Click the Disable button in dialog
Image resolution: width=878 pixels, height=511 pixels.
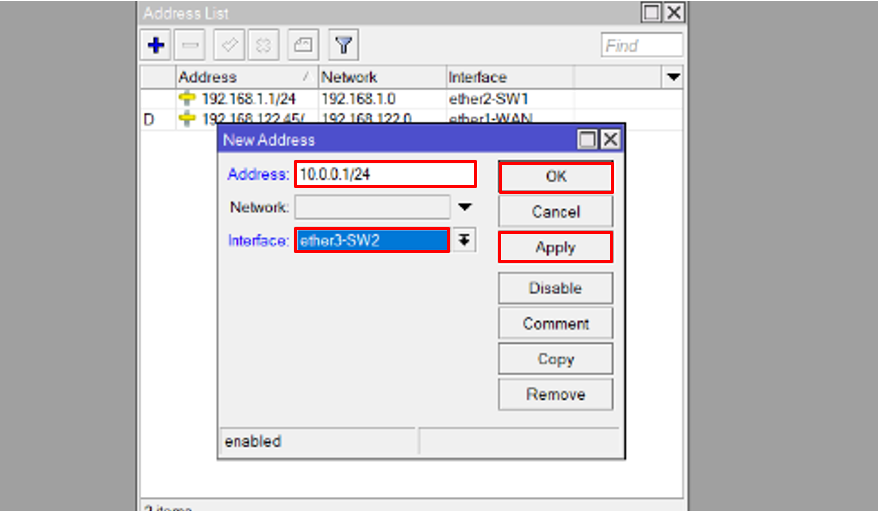click(x=555, y=288)
